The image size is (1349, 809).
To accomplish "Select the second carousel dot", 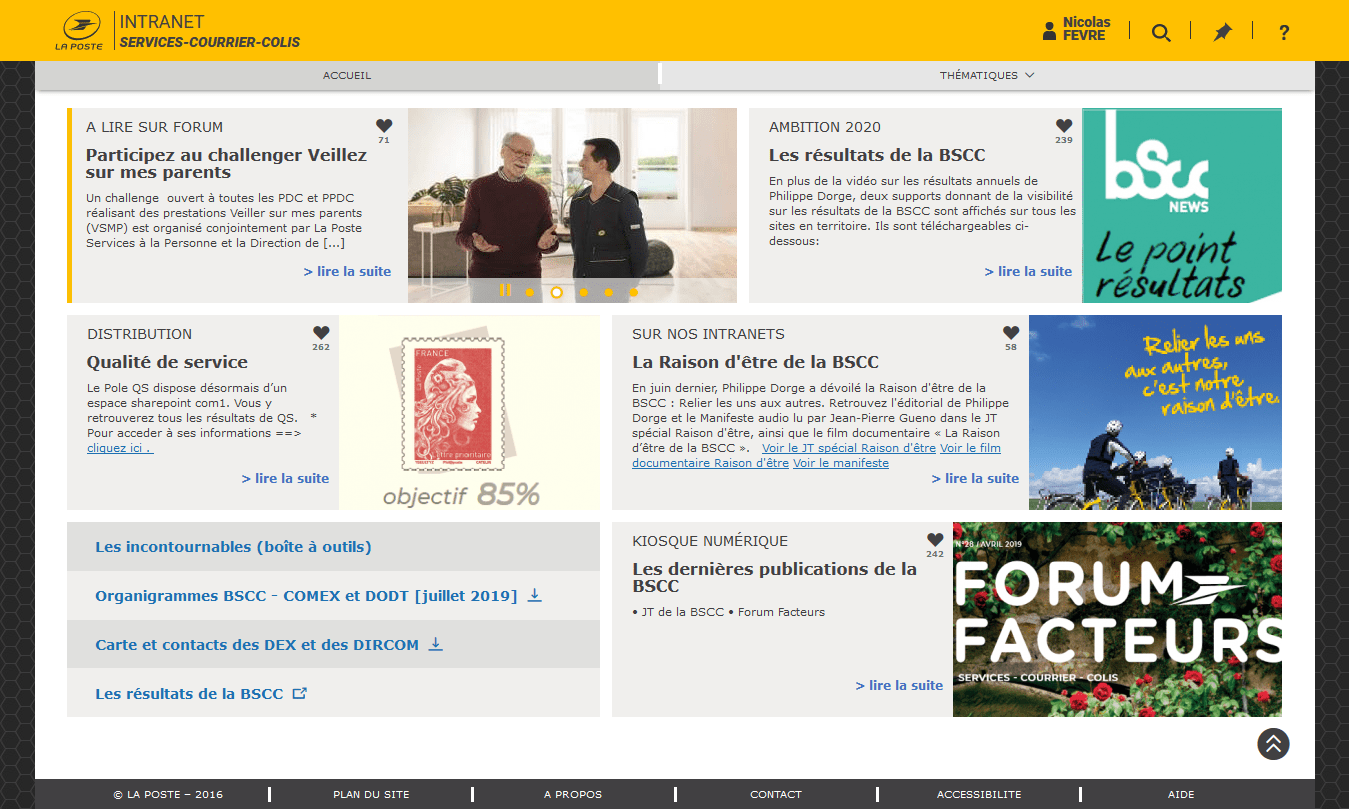I will click(x=557, y=293).
